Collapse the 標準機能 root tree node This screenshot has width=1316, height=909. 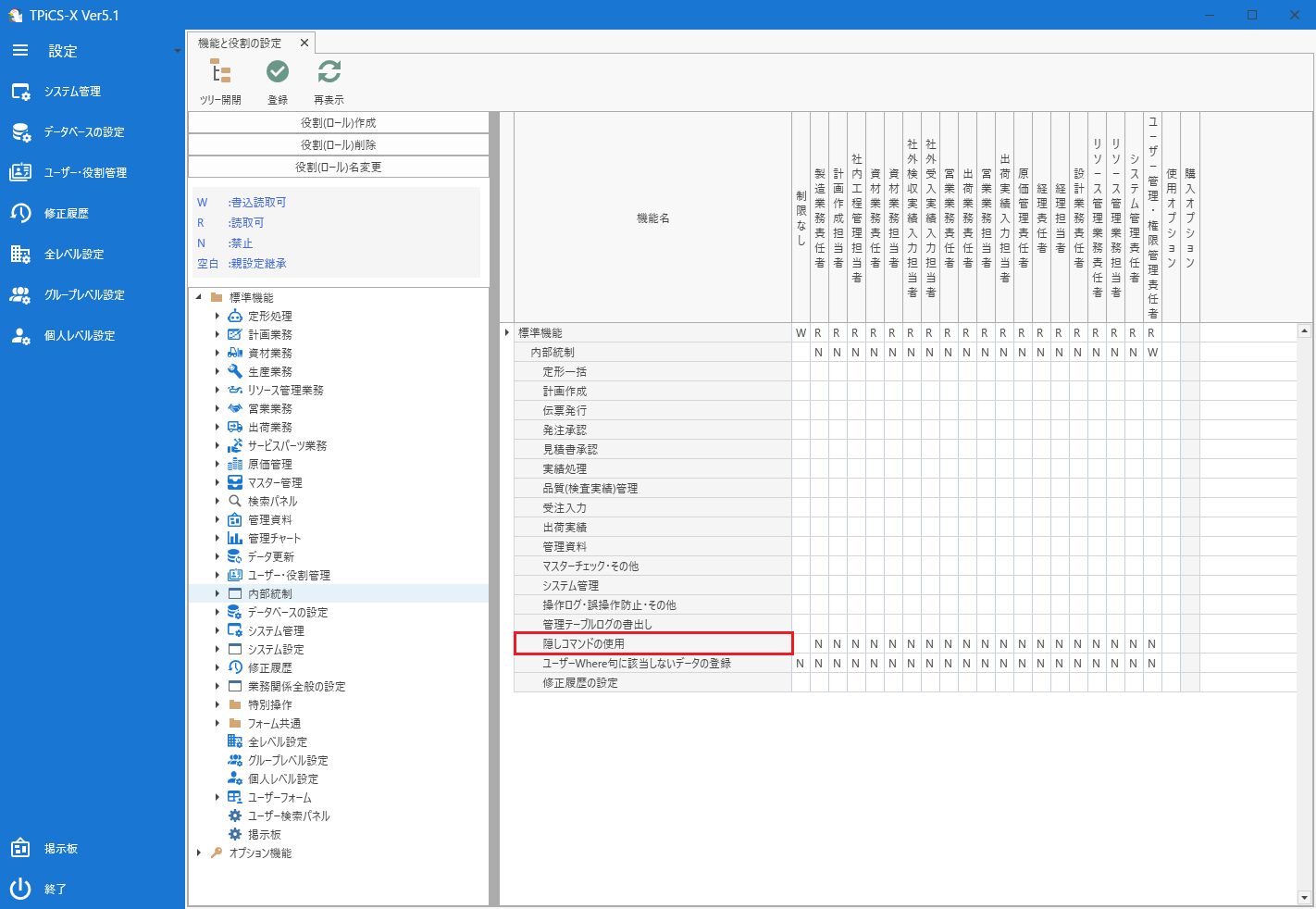(x=199, y=297)
